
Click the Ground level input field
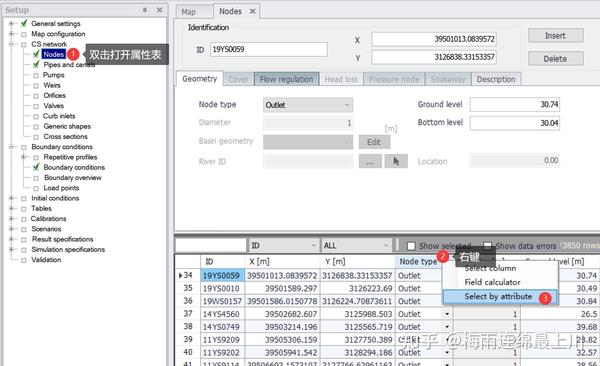(x=515, y=104)
